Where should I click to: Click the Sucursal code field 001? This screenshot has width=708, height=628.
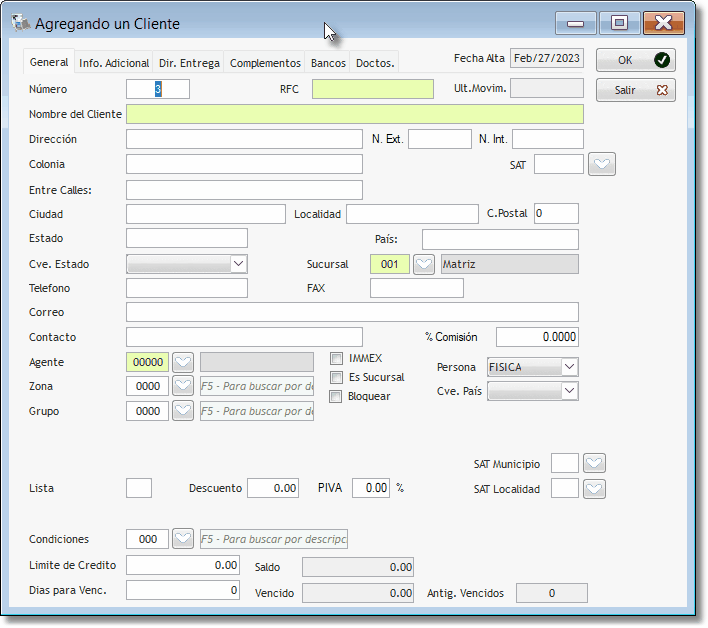tap(390, 264)
